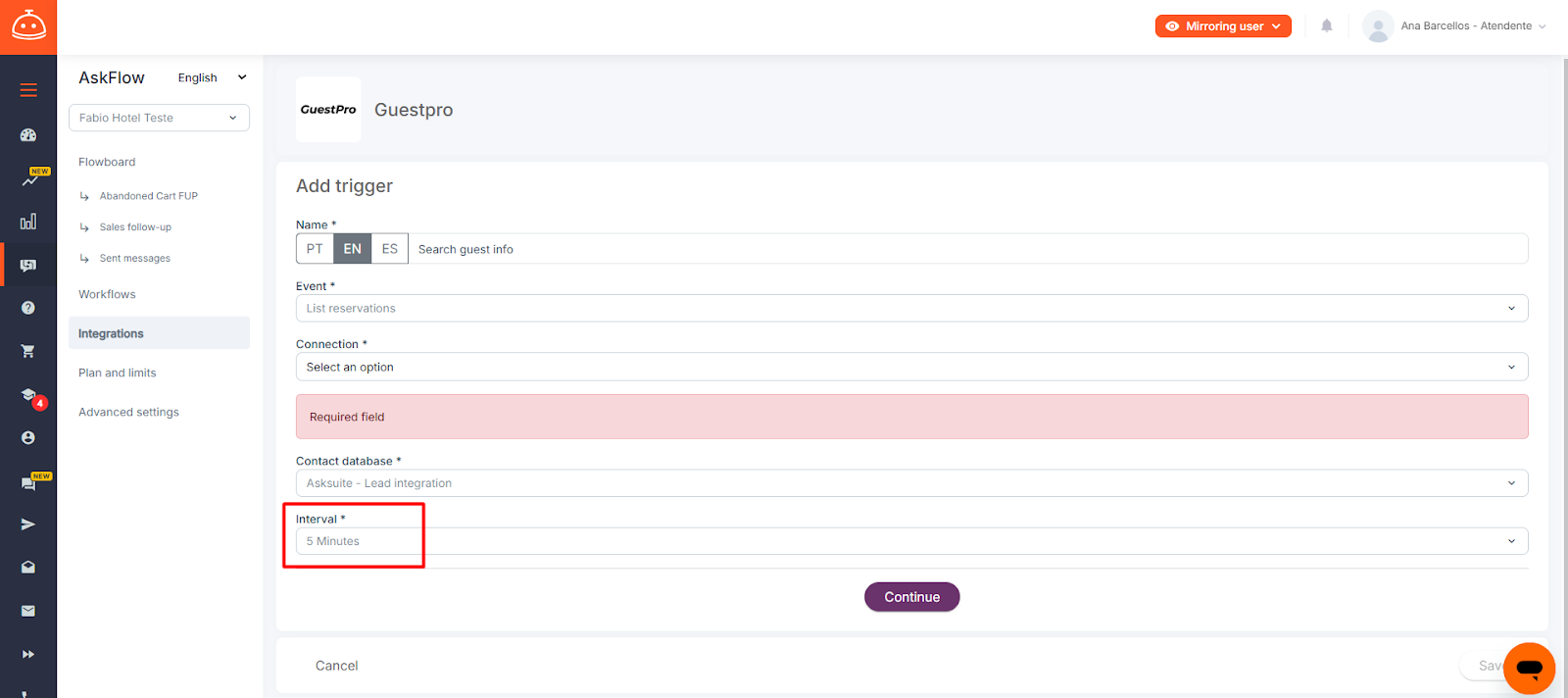Image resolution: width=1568 pixels, height=698 pixels.
Task: Open the orange chat widget bubble
Action: click(1529, 669)
